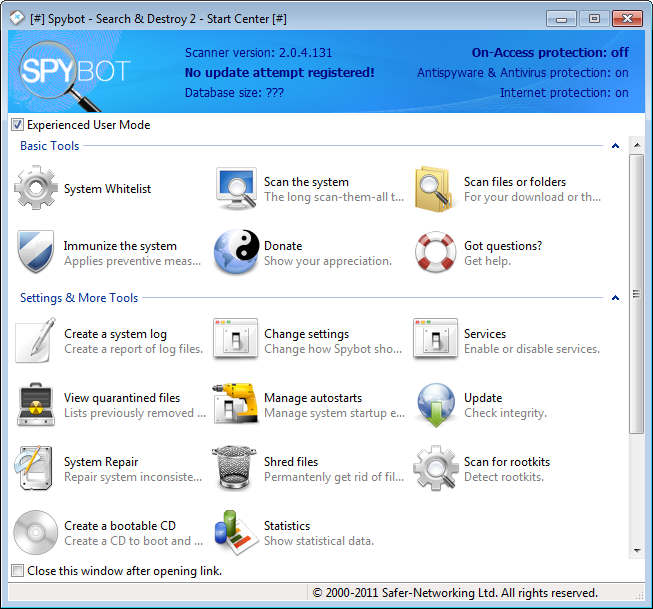Open Change settings
The image size is (653, 609).
307,334
